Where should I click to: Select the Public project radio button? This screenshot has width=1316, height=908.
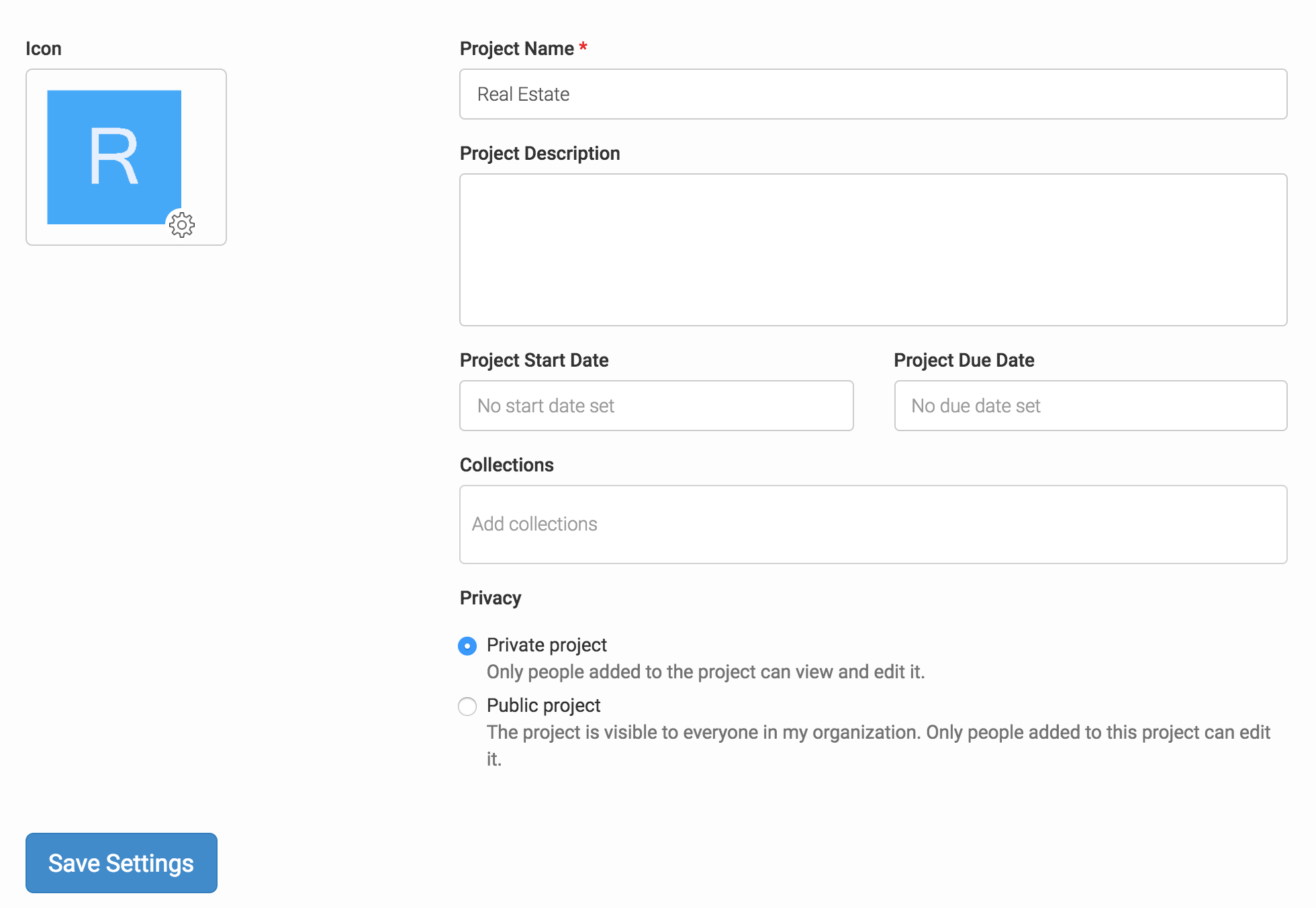(467, 707)
